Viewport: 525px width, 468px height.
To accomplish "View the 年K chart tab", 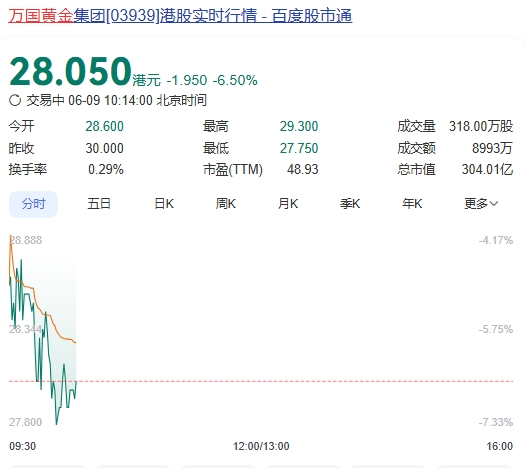I will (412, 204).
